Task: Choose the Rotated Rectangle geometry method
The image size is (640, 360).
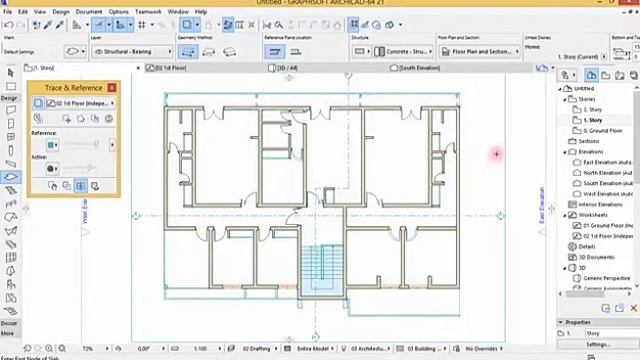Action: [x=229, y=52]
